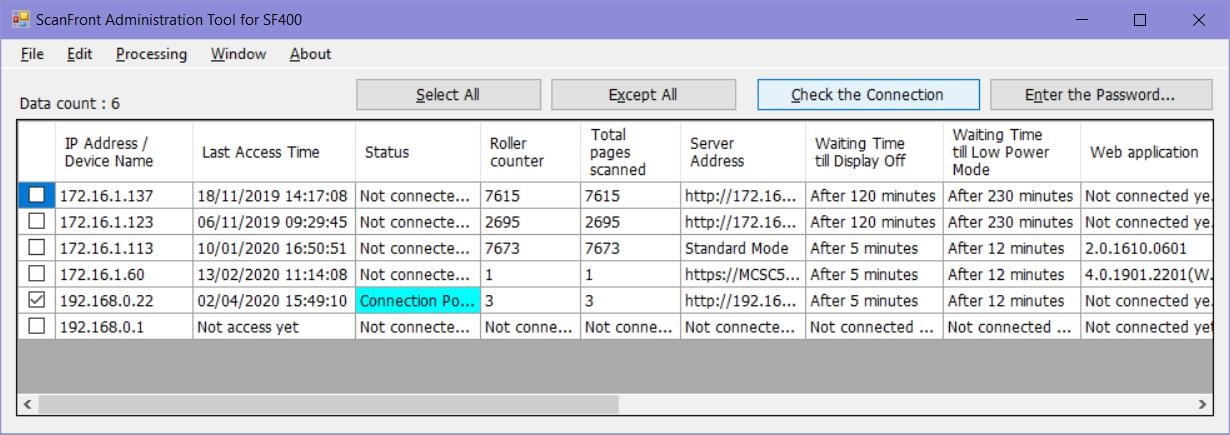Tick the checkbox for 172.16.1.137

click(x=36, y=196)
